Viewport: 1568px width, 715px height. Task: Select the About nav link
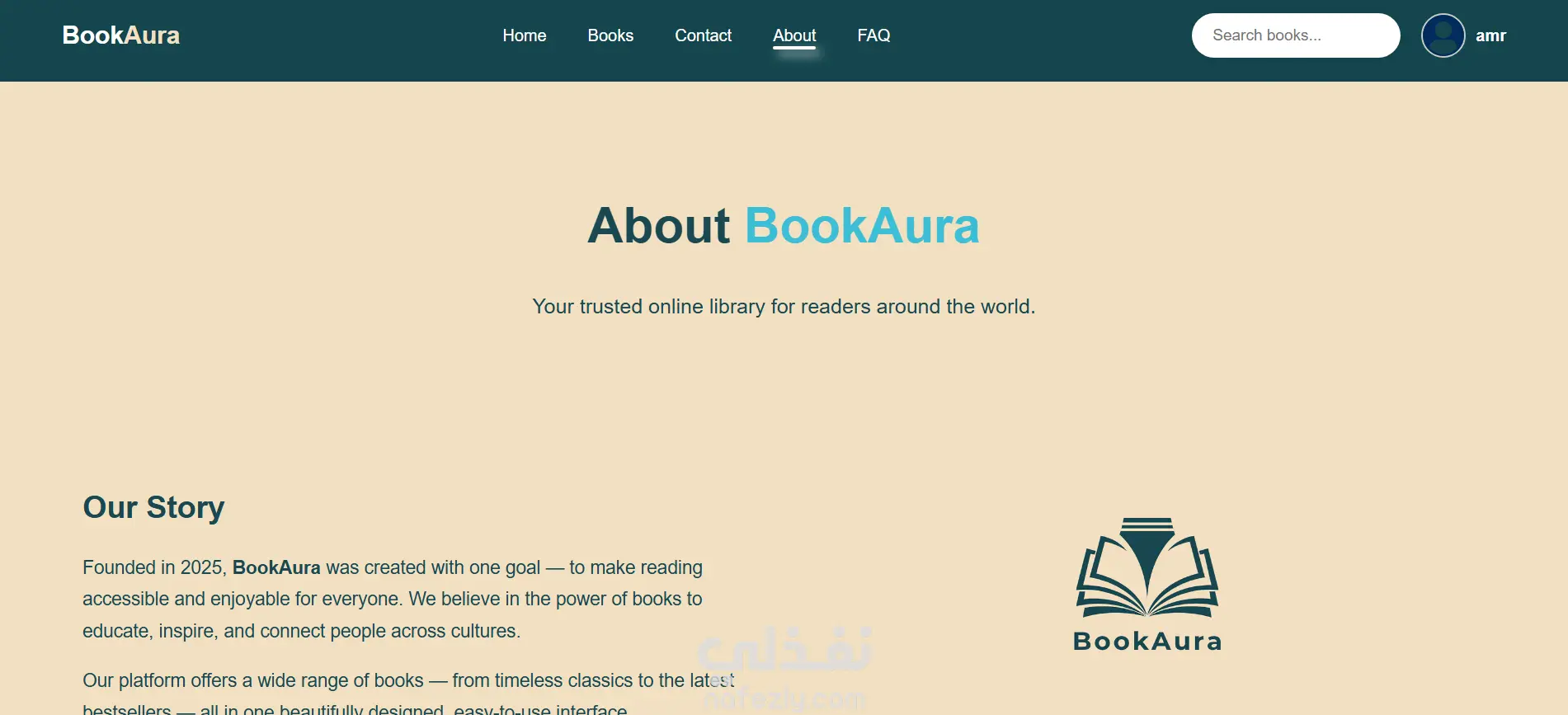pyautogui.click(x=794, y=35)
